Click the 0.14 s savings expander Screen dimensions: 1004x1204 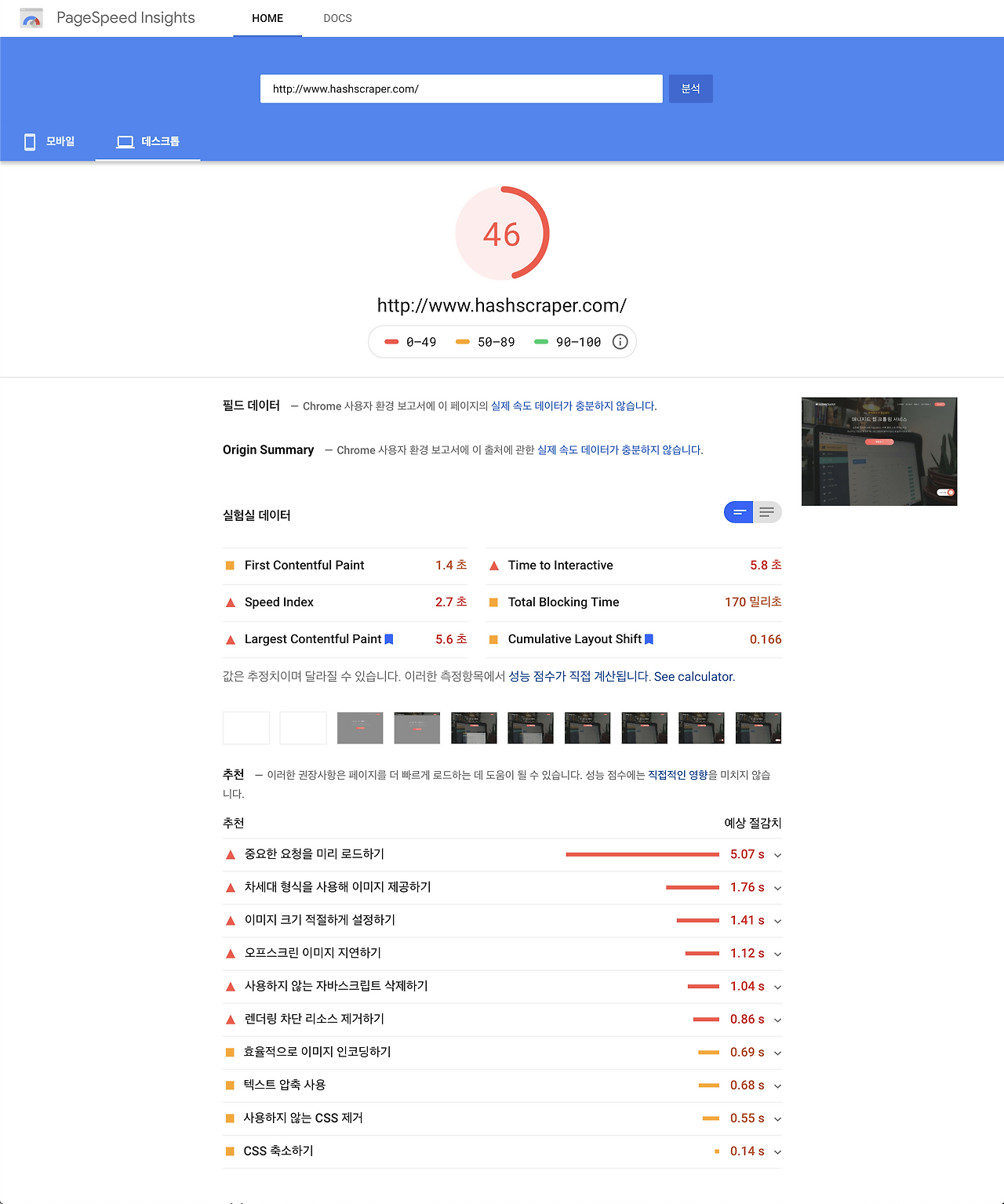click(777, 1151)
